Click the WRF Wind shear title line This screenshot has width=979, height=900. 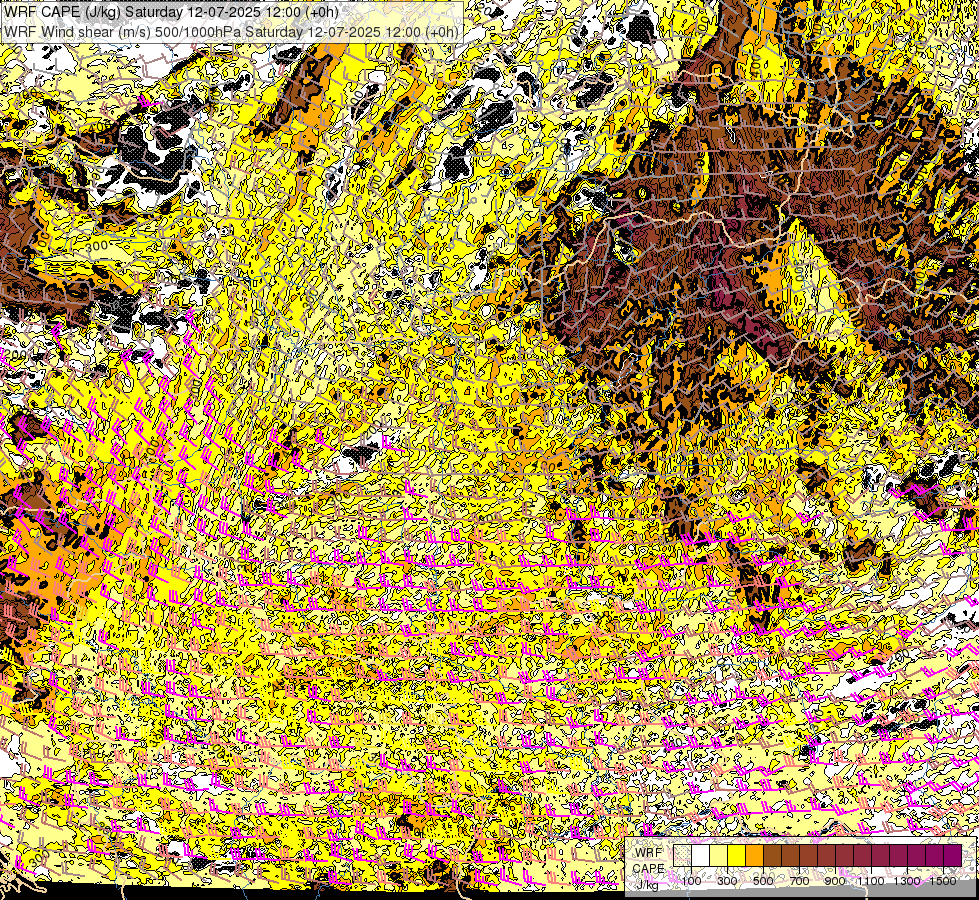pos(230,31)
